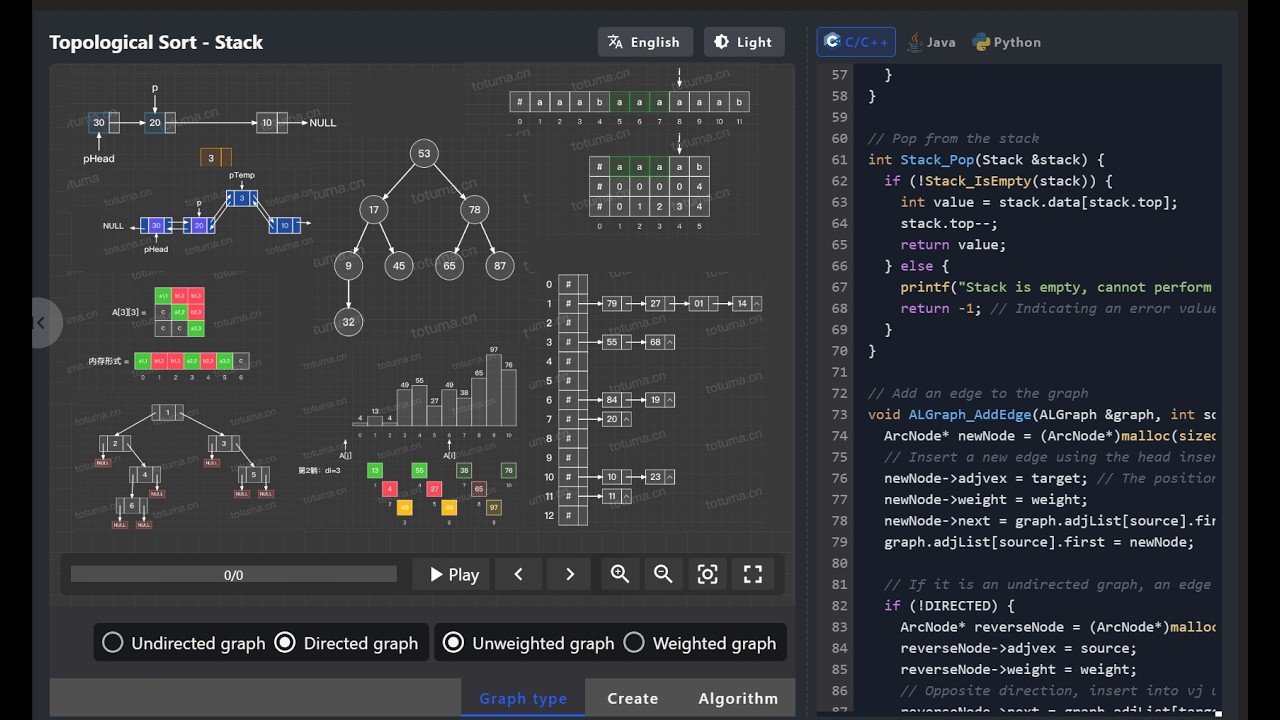The width and height of the screenshot is (1280, 720).
Task: Select the Unweighted graph option
Action: [528, 643]
